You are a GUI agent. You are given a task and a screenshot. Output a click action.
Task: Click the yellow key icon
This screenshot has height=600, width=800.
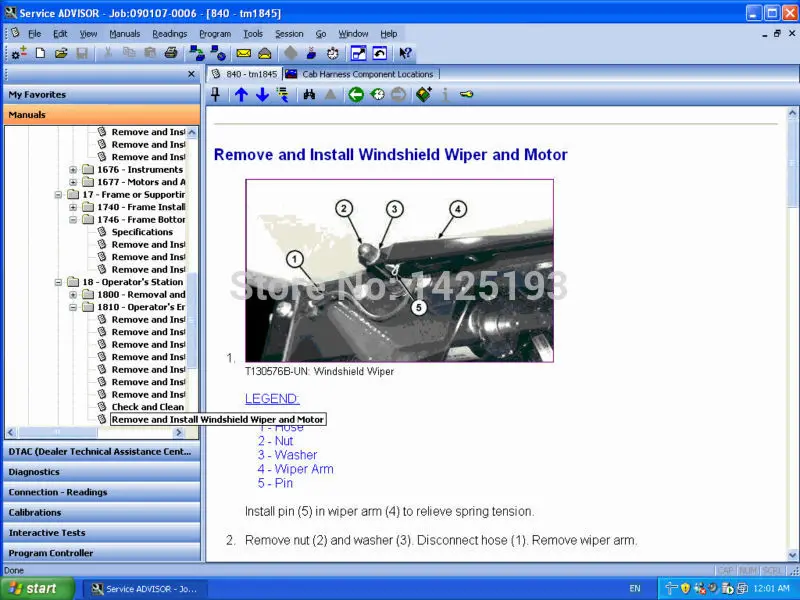click(x=466, y=94)
